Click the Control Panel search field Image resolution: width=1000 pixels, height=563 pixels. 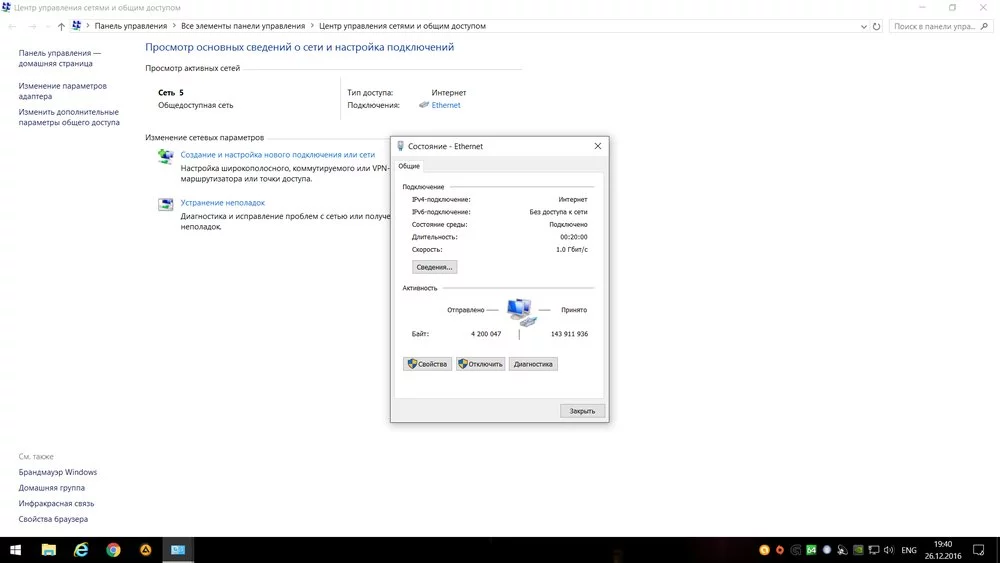click(x=935, y=26)
